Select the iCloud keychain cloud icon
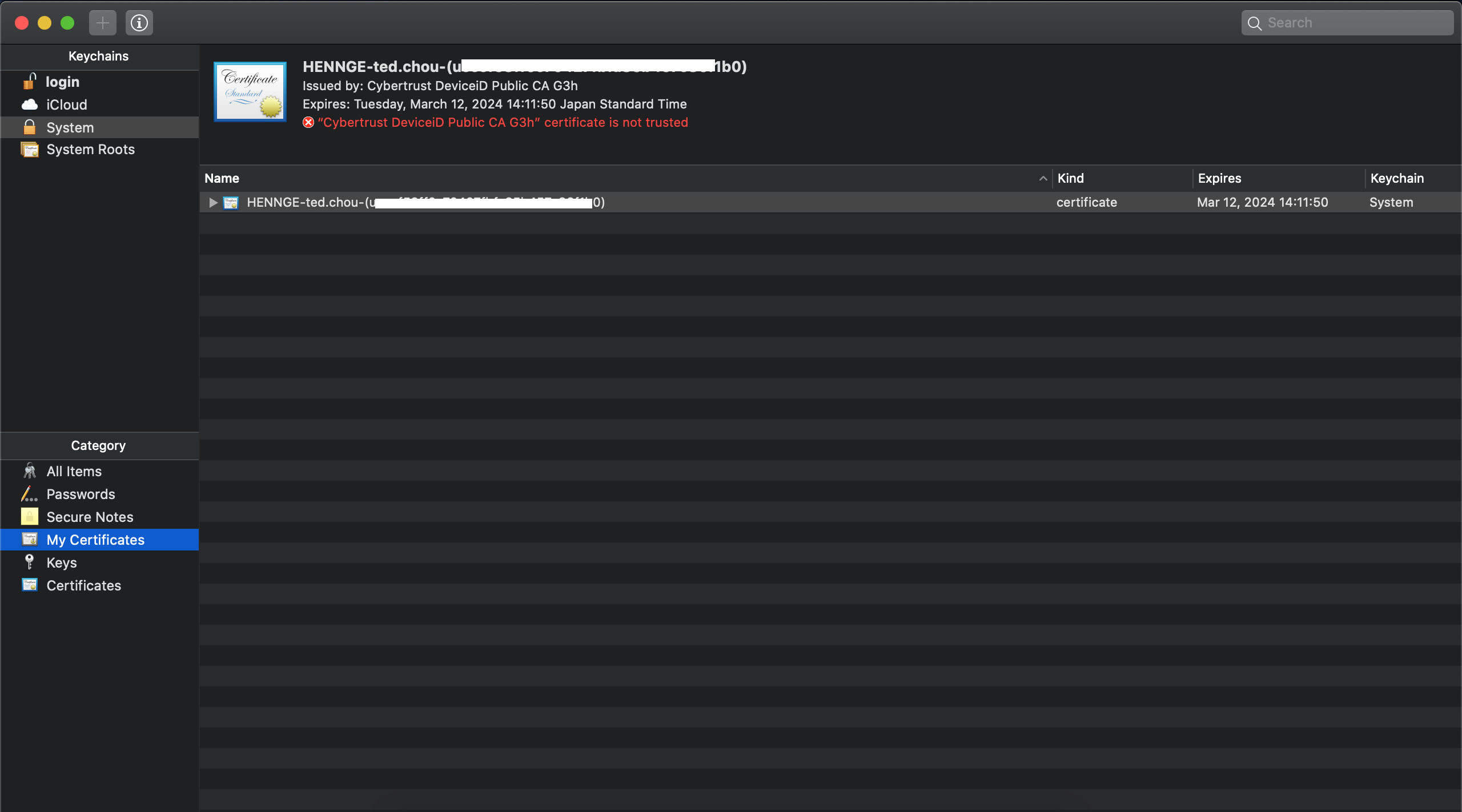The image size is (1462, 812). (x=30, y=104)
